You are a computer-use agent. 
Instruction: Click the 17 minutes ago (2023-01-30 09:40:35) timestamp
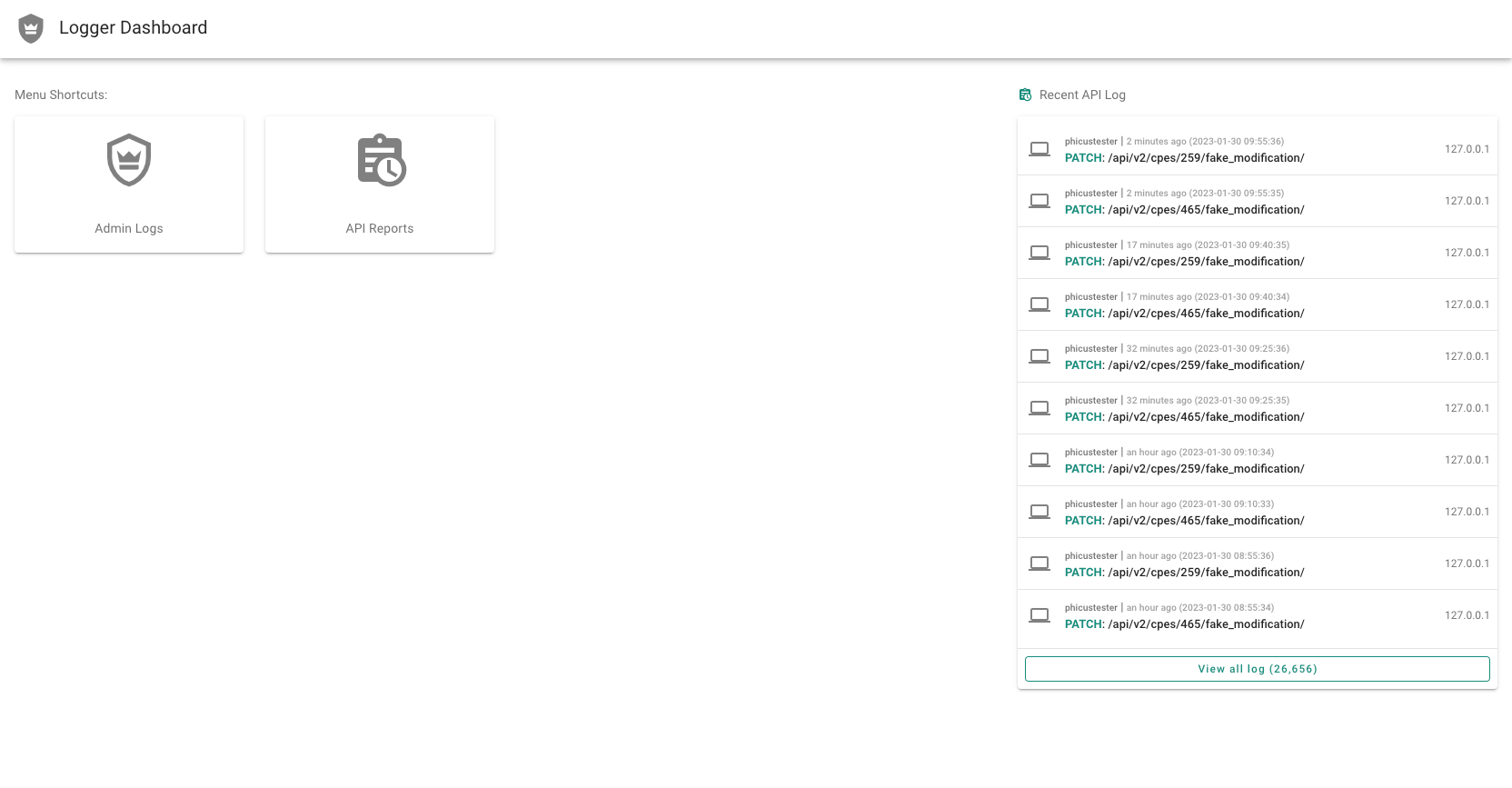pyautogui.click(x=1208, y=245)
